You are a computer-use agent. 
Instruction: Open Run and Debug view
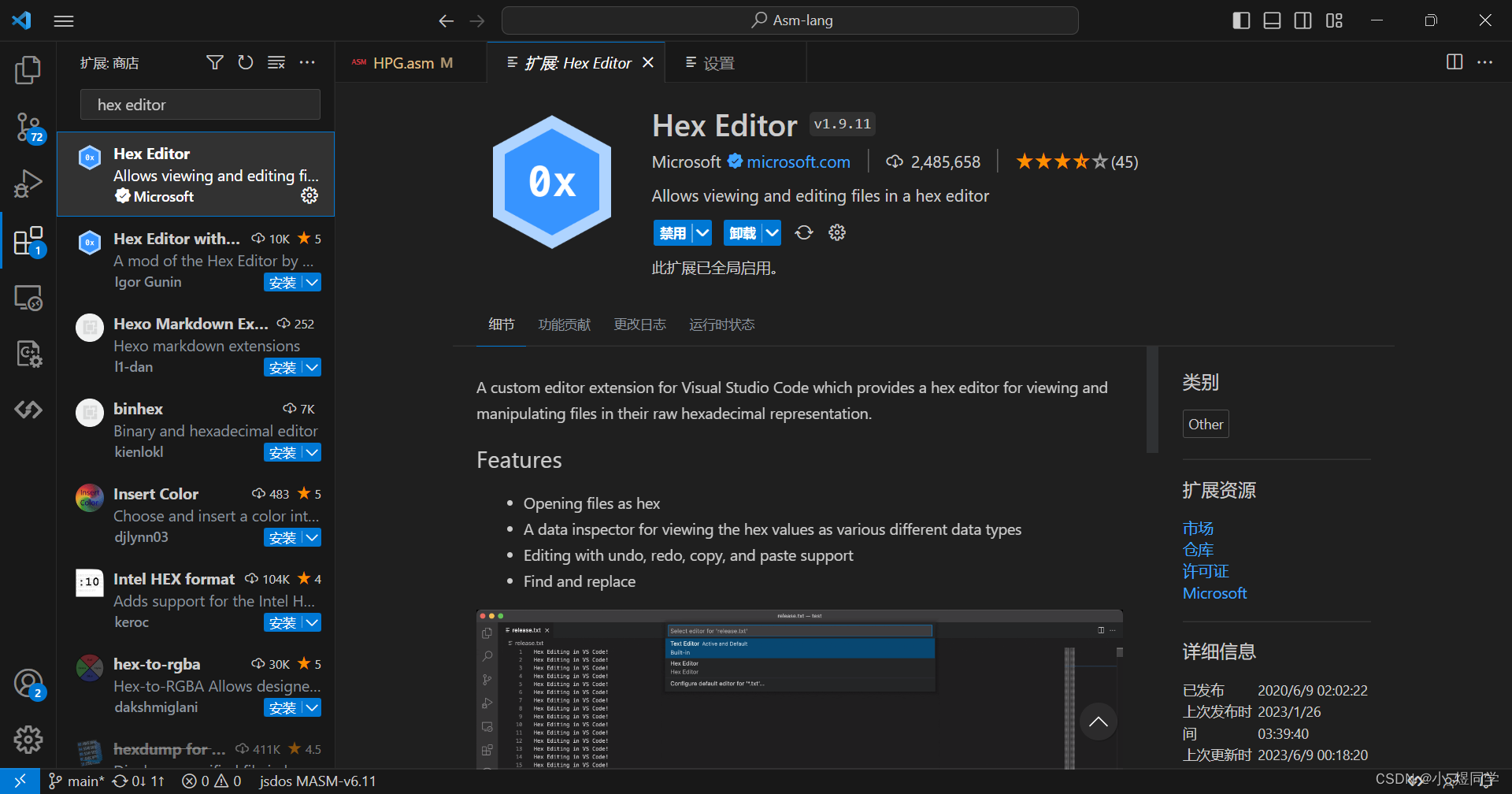(28, 184)
